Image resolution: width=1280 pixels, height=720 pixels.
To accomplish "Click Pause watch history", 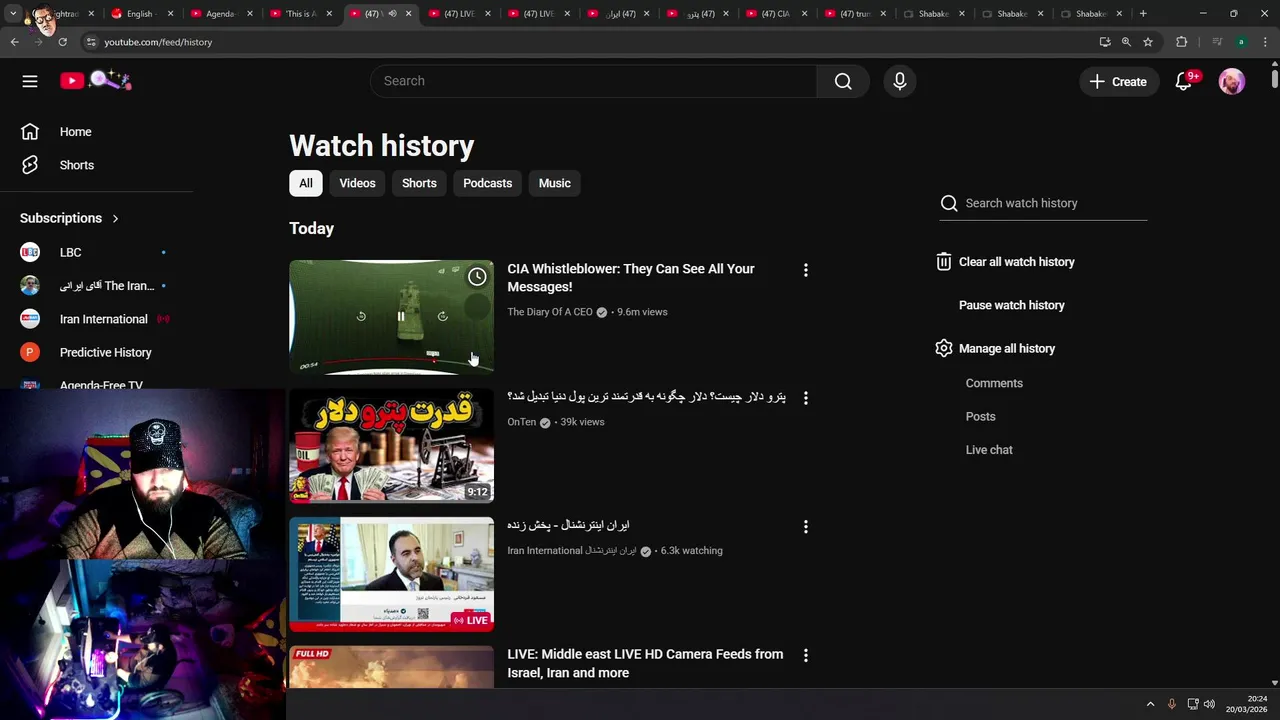I will click(x=1011, y=305).
